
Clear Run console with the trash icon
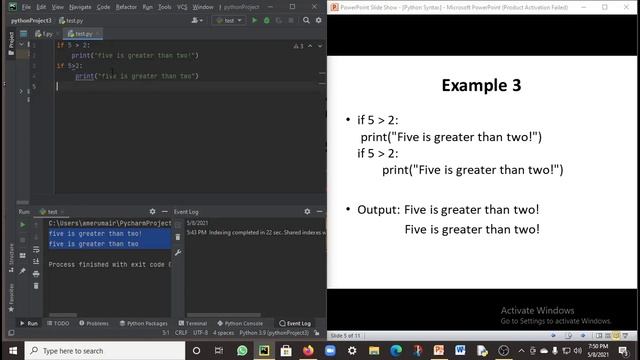tap(36, 286)
